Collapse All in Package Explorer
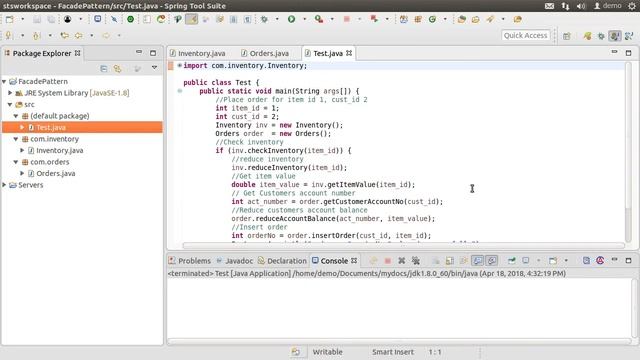The width and height of the screenshot is (640, 360). pos(104,69)
